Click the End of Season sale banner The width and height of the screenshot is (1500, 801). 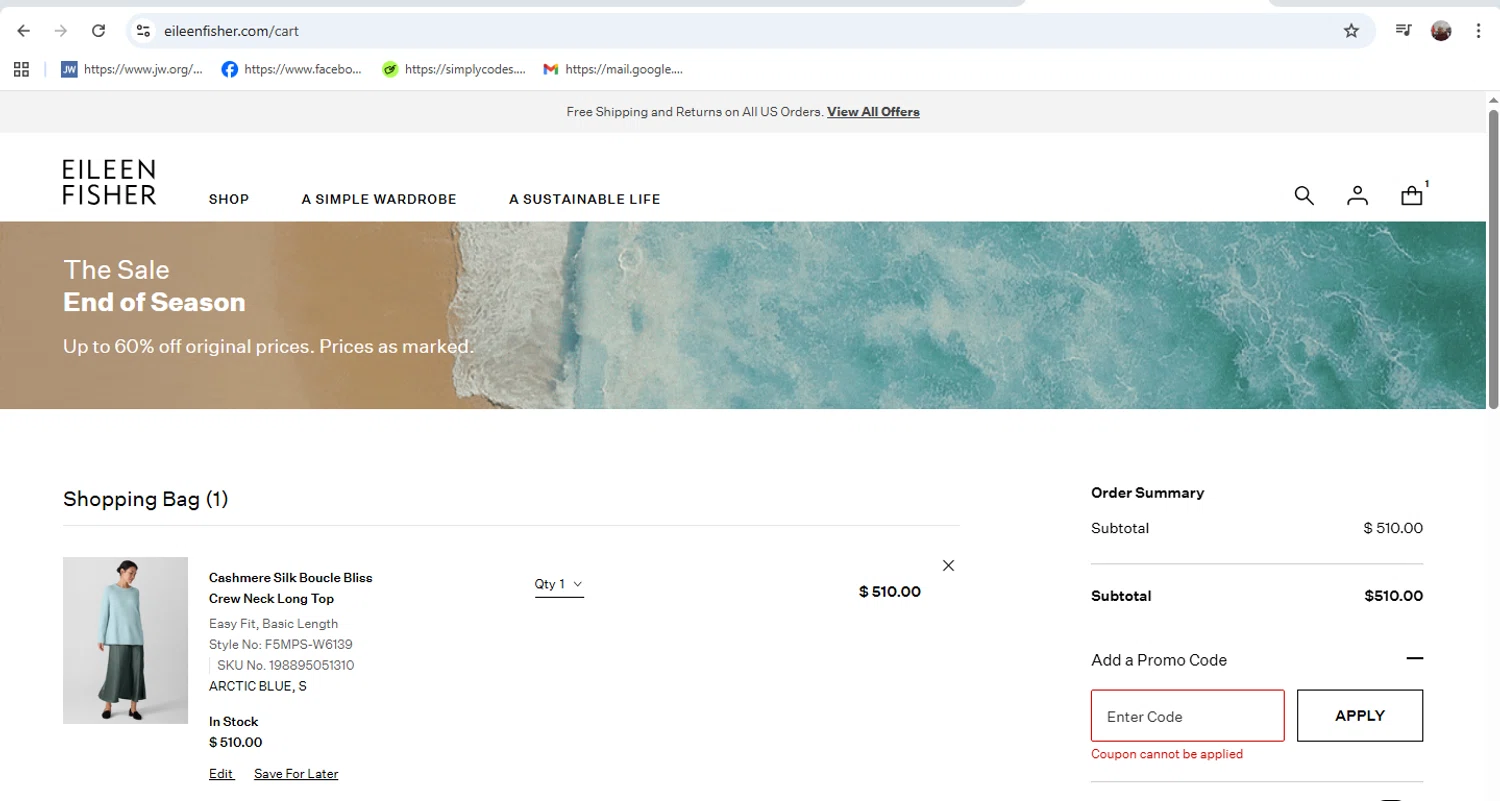click(743, 315)
